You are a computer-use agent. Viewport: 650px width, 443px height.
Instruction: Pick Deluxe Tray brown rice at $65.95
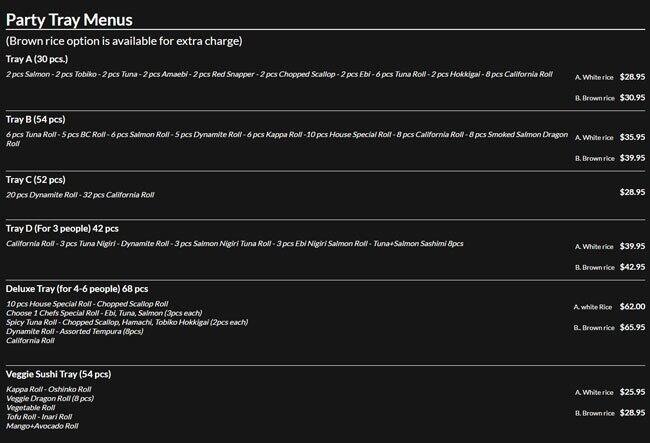click(x=632, y=328)
